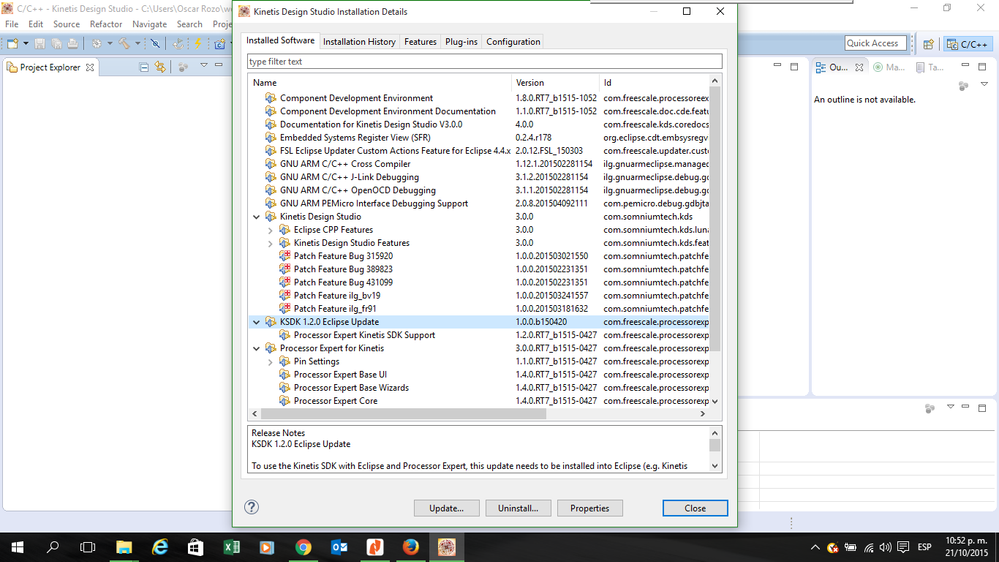This screenshot has width=999, height=562.
Task: Toggle Link with Editor in Project Explorer
Action: [160, 67]
